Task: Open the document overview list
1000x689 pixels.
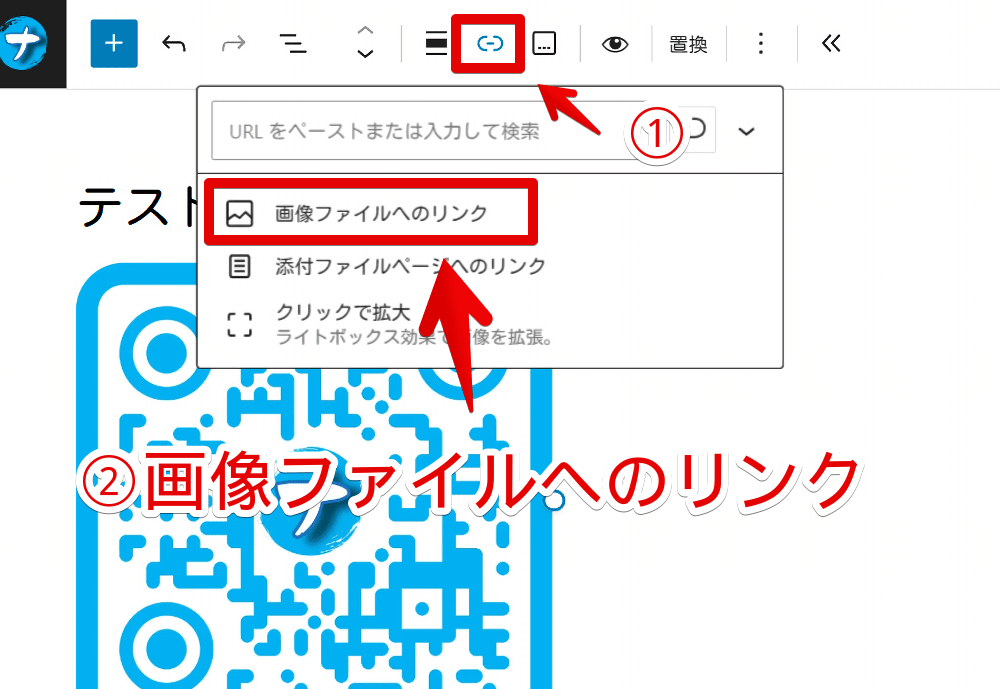Action: (x=293, y=43)
